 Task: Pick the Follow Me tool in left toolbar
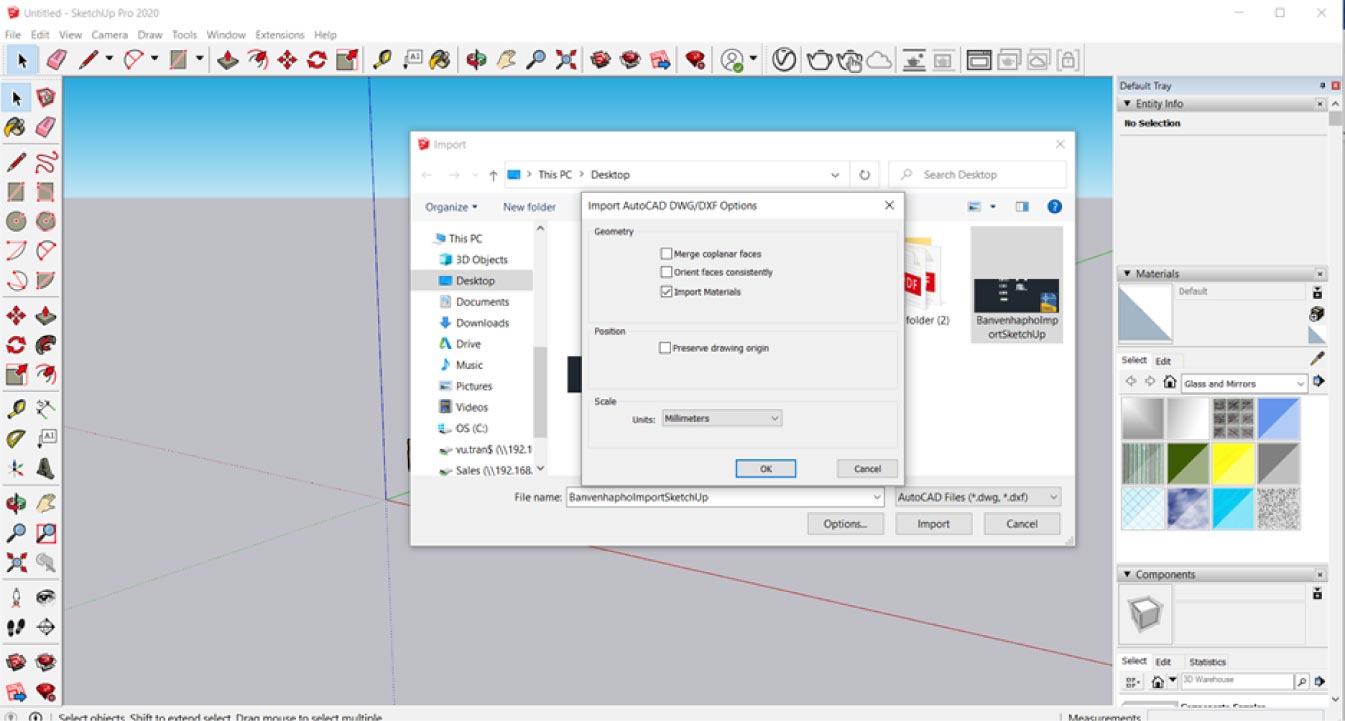45,345
